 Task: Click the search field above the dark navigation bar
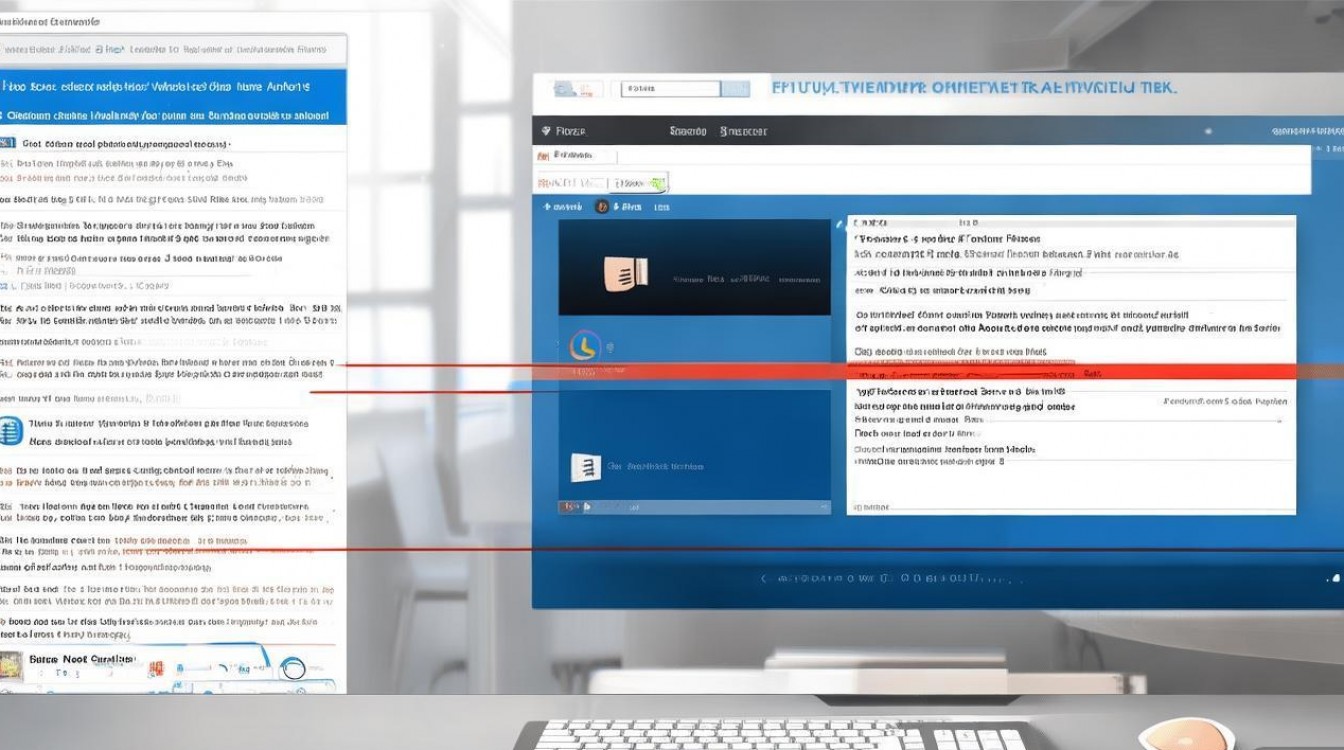pyautogui.click(x=670, y=89)
